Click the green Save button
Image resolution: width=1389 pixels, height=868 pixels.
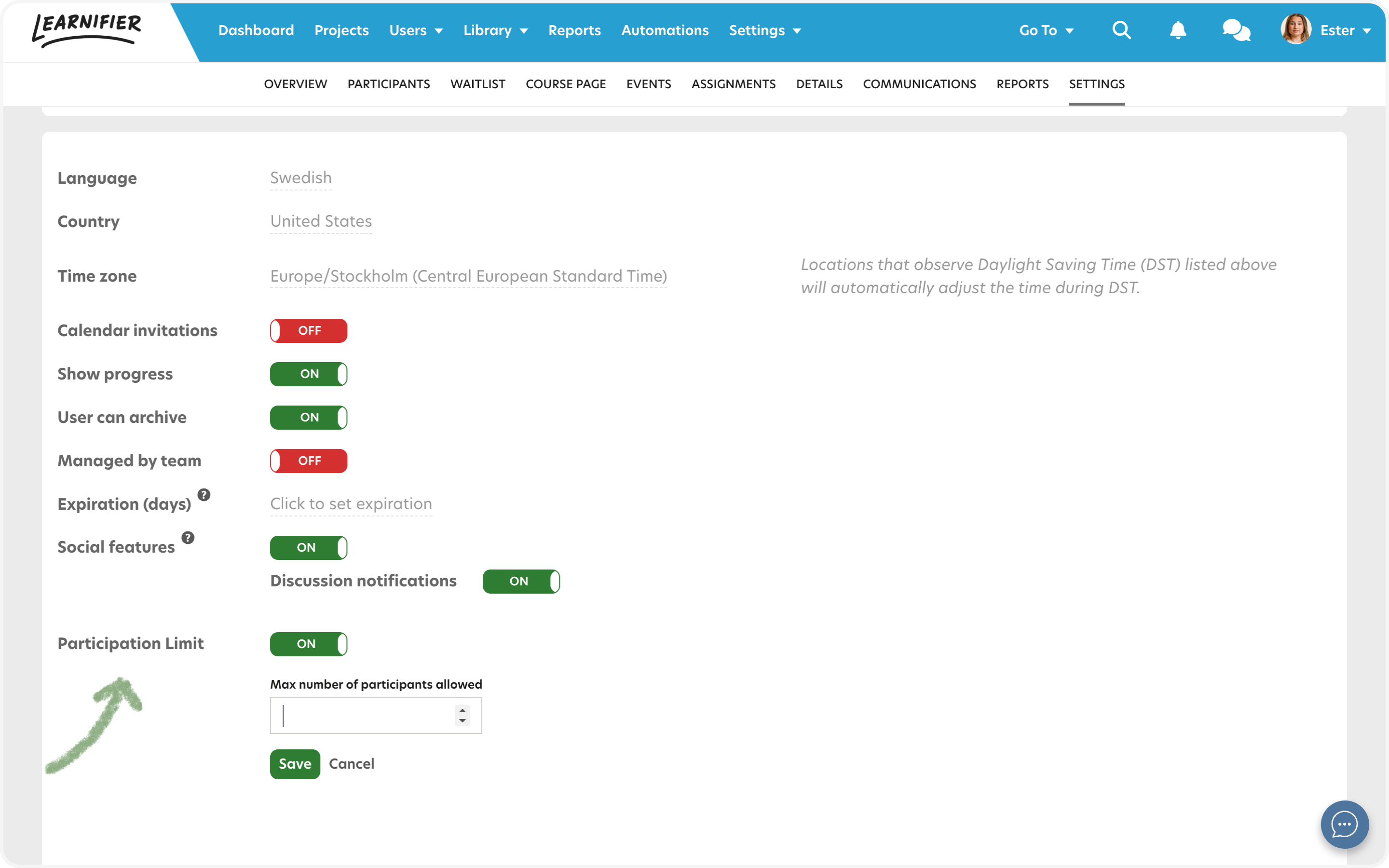295,763
